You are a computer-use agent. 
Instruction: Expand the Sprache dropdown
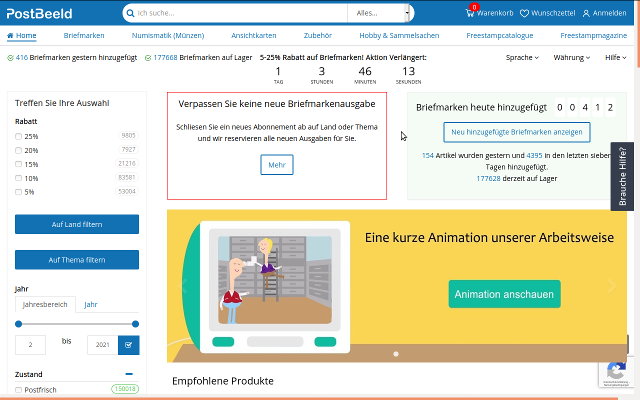(x=522, y=58)
